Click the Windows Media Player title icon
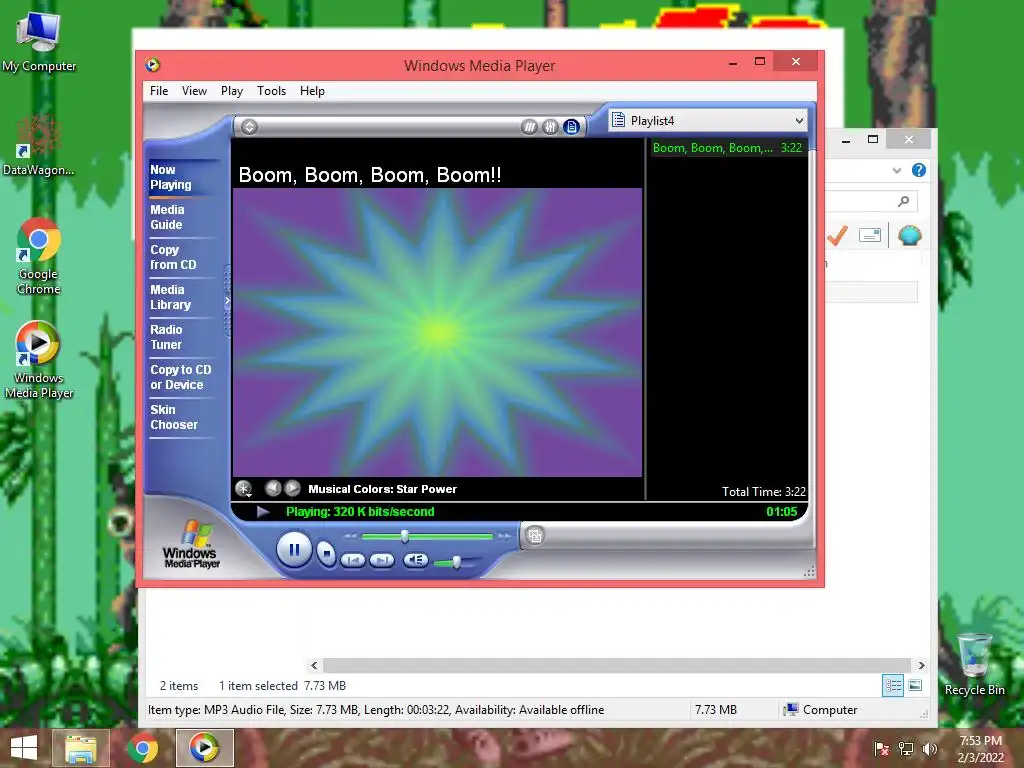This screenshot has height=768, width=1024. (153, 65)
